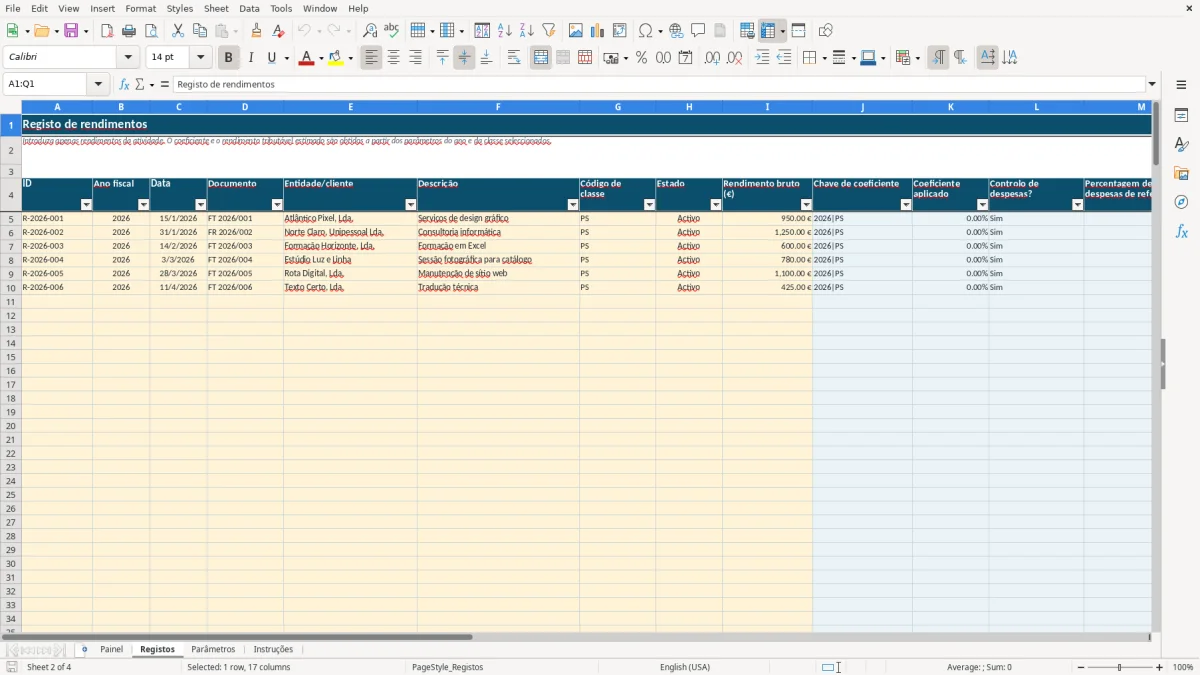The width and height of the screenshot is (1200, 675).
Task: Open Print Preview
Action: point(151,31)
